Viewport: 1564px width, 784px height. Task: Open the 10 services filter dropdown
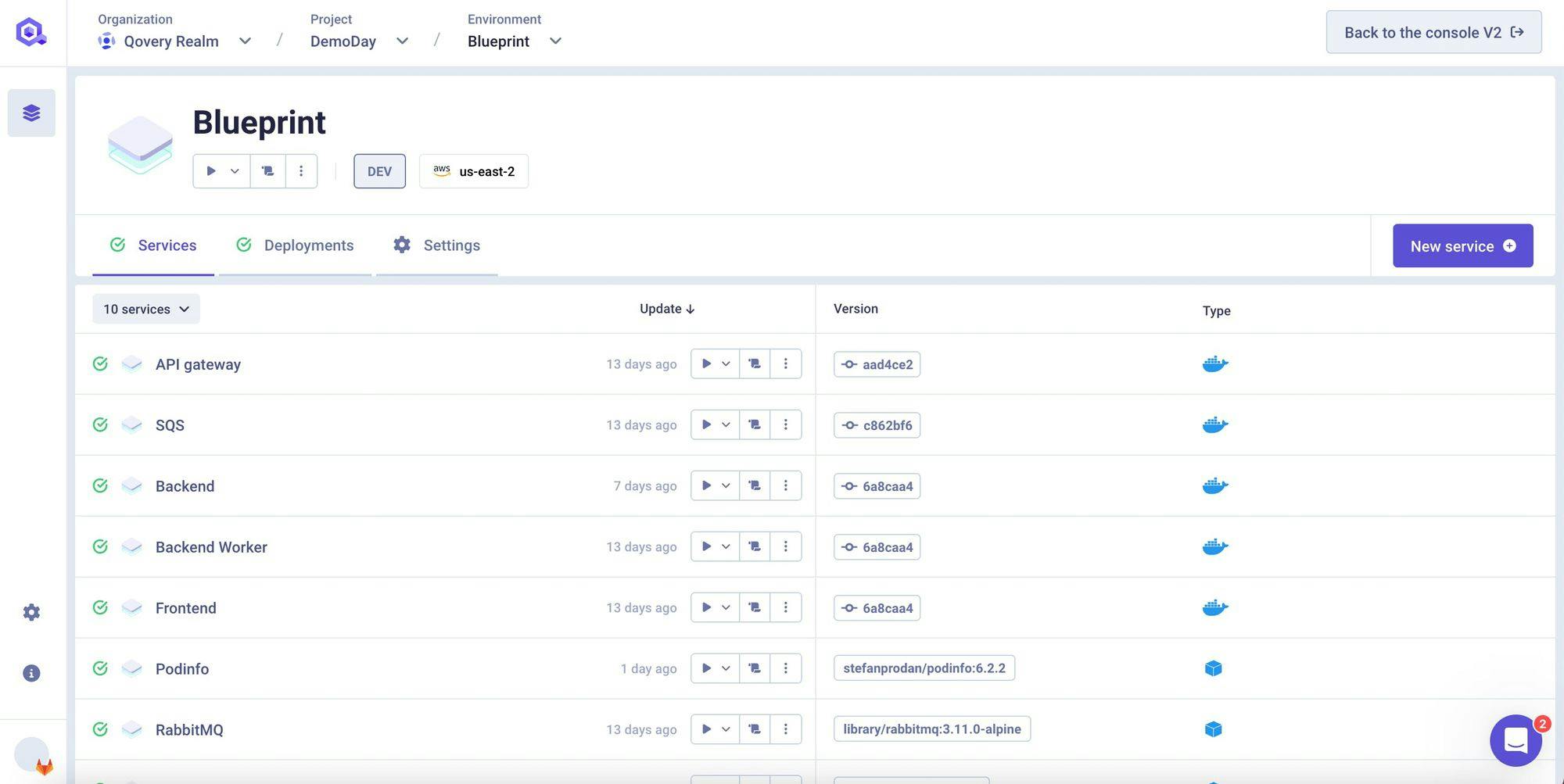coord(145,309)
